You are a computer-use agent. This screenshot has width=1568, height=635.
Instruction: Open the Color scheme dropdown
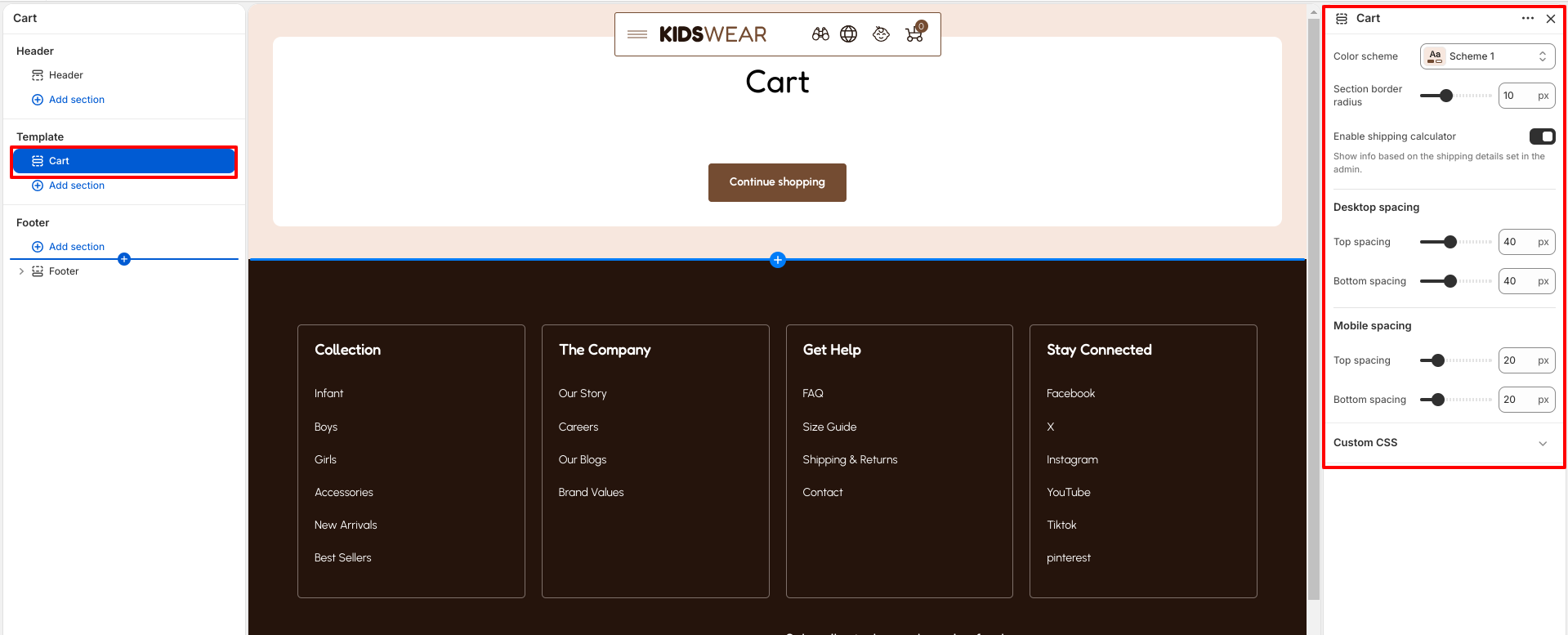pos(1487,56)
